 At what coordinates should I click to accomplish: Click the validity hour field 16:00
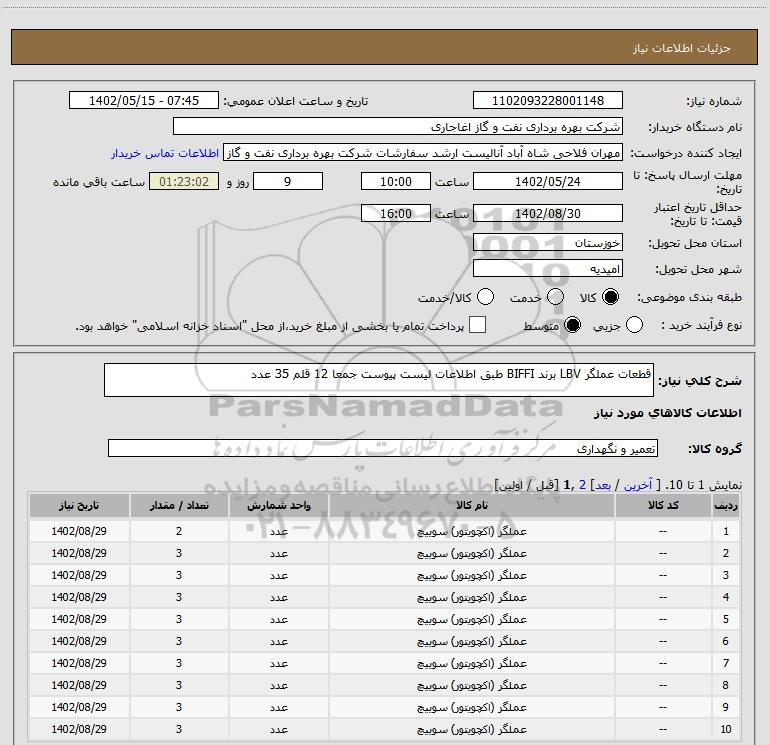pos(396,213)
